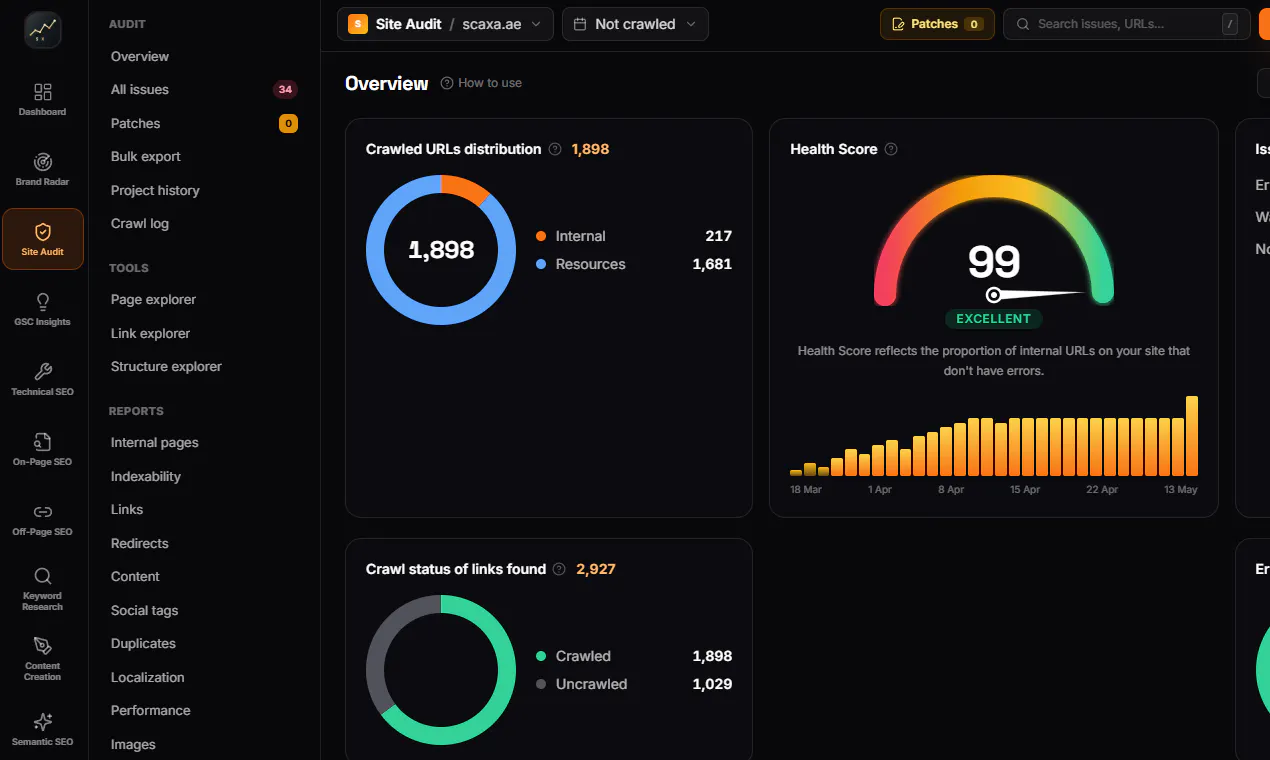The width and height of the screenshot is (1270, 760).
Task: Click the How to use link
Action: tap(481, 83)
